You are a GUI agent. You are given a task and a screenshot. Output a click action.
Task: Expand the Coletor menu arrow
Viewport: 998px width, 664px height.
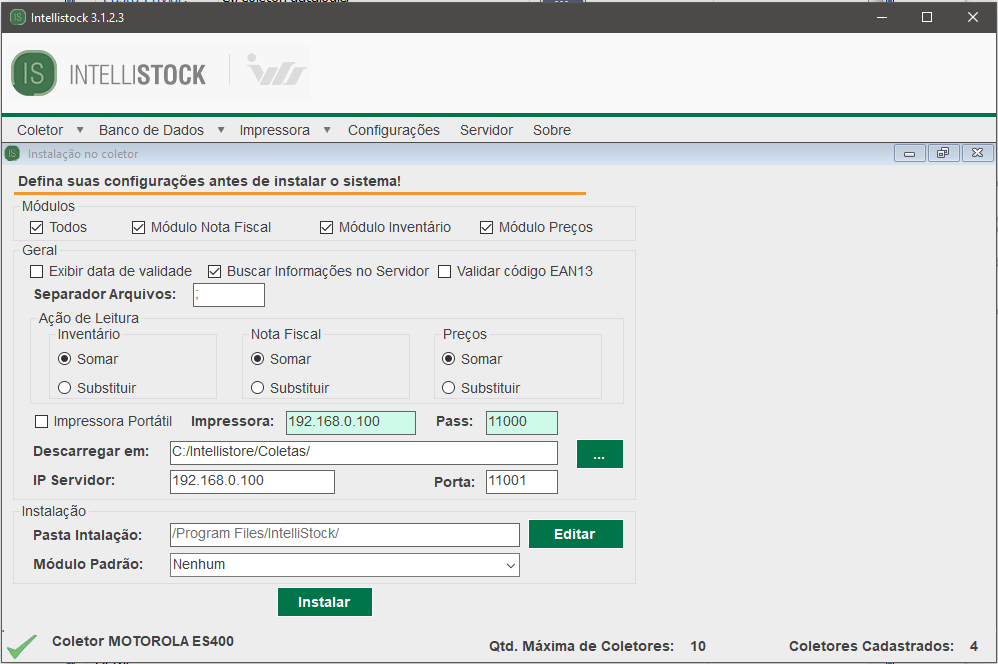click(80, 130)
